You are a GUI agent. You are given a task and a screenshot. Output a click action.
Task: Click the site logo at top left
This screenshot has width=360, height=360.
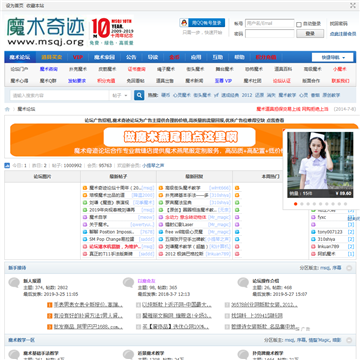tap(46, 31)
